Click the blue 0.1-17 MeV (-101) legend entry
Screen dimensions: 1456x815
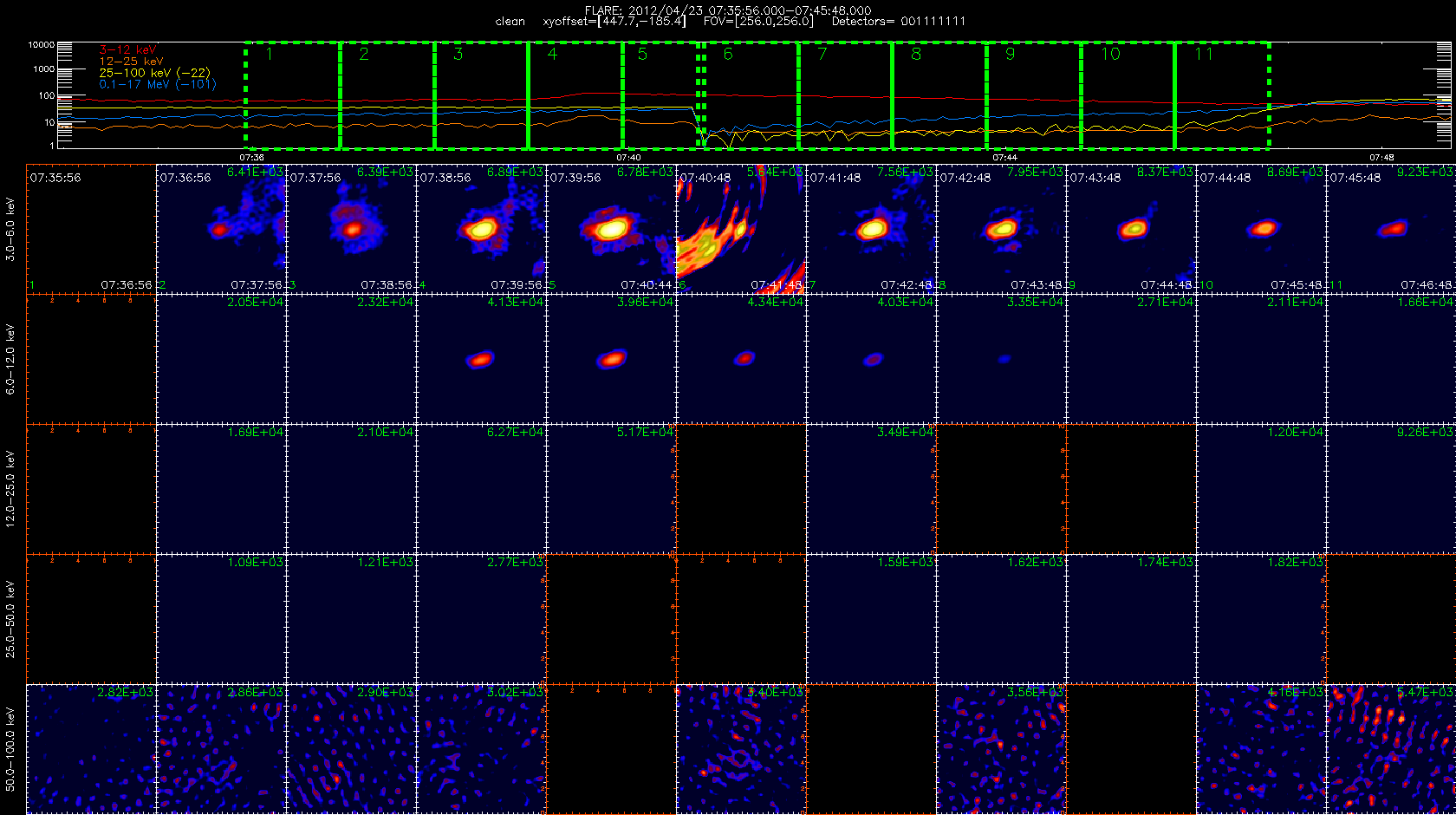[x=157, y=84]
